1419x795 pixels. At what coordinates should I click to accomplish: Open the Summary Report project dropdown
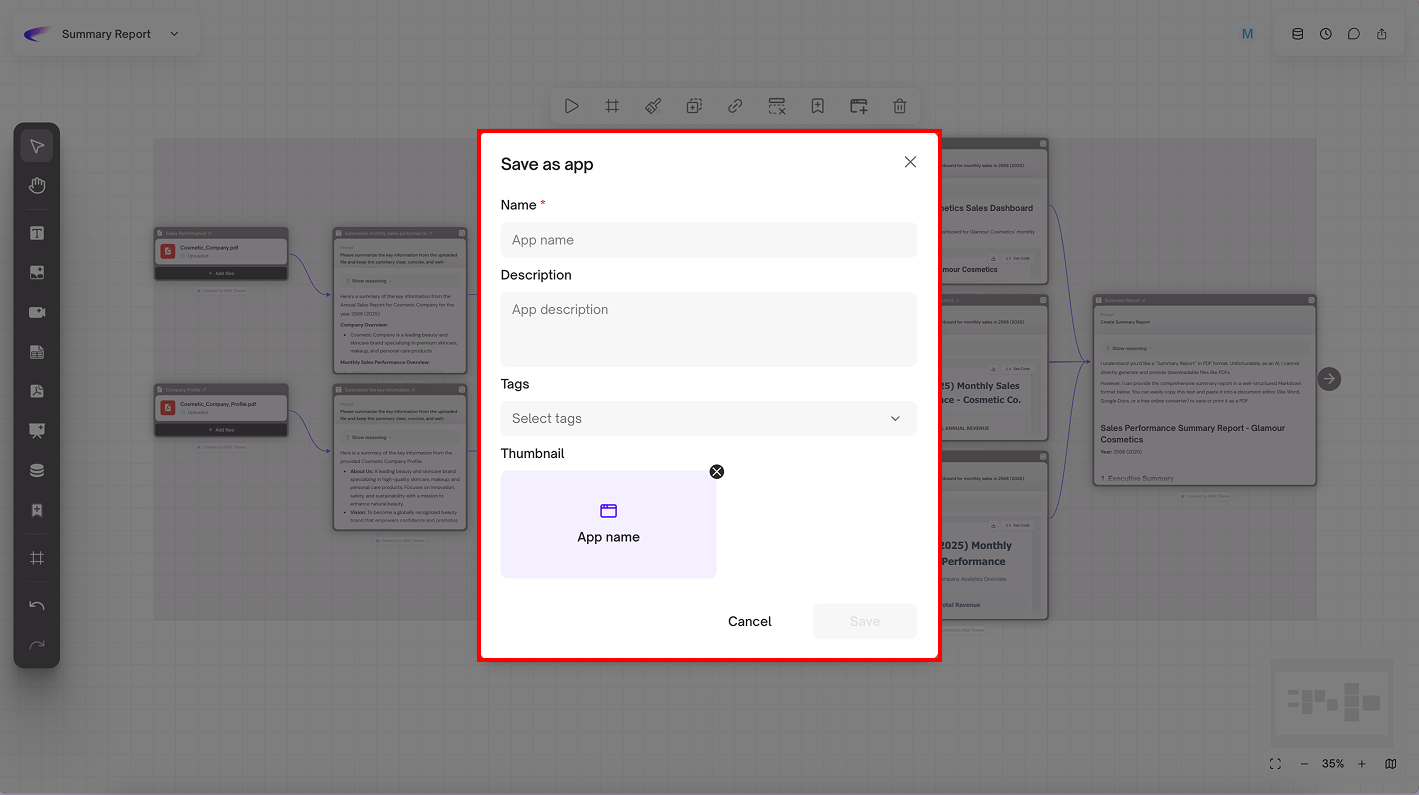click(174, 34)
